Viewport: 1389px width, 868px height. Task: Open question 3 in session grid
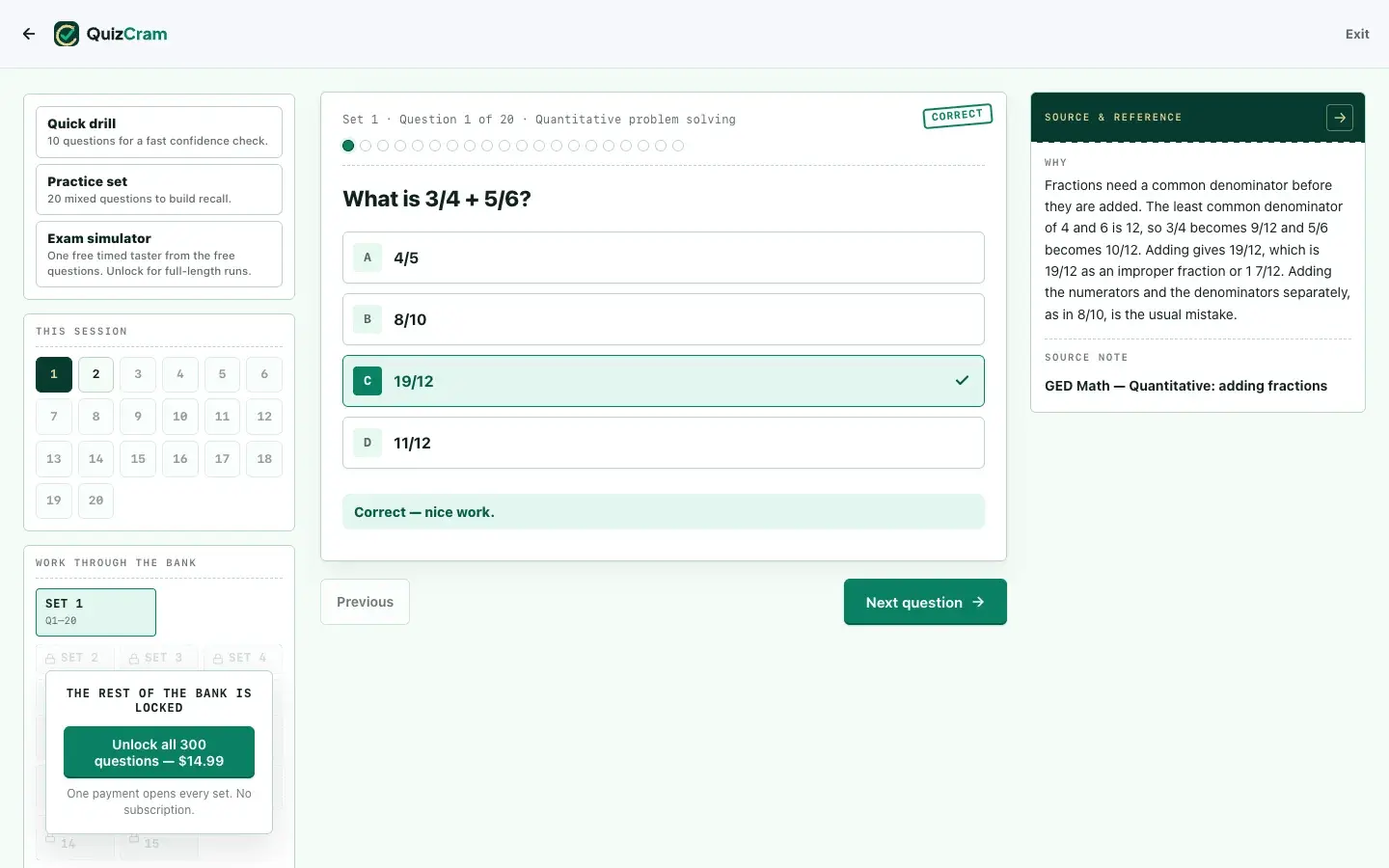tap(138, 374)
